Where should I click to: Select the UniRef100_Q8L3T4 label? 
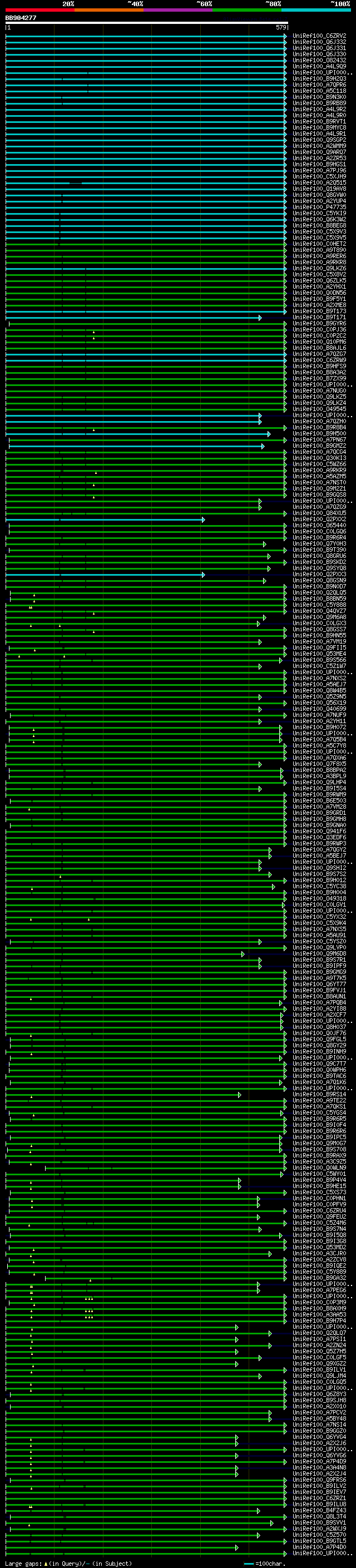pyautogui.click(x=319, y=1517)
